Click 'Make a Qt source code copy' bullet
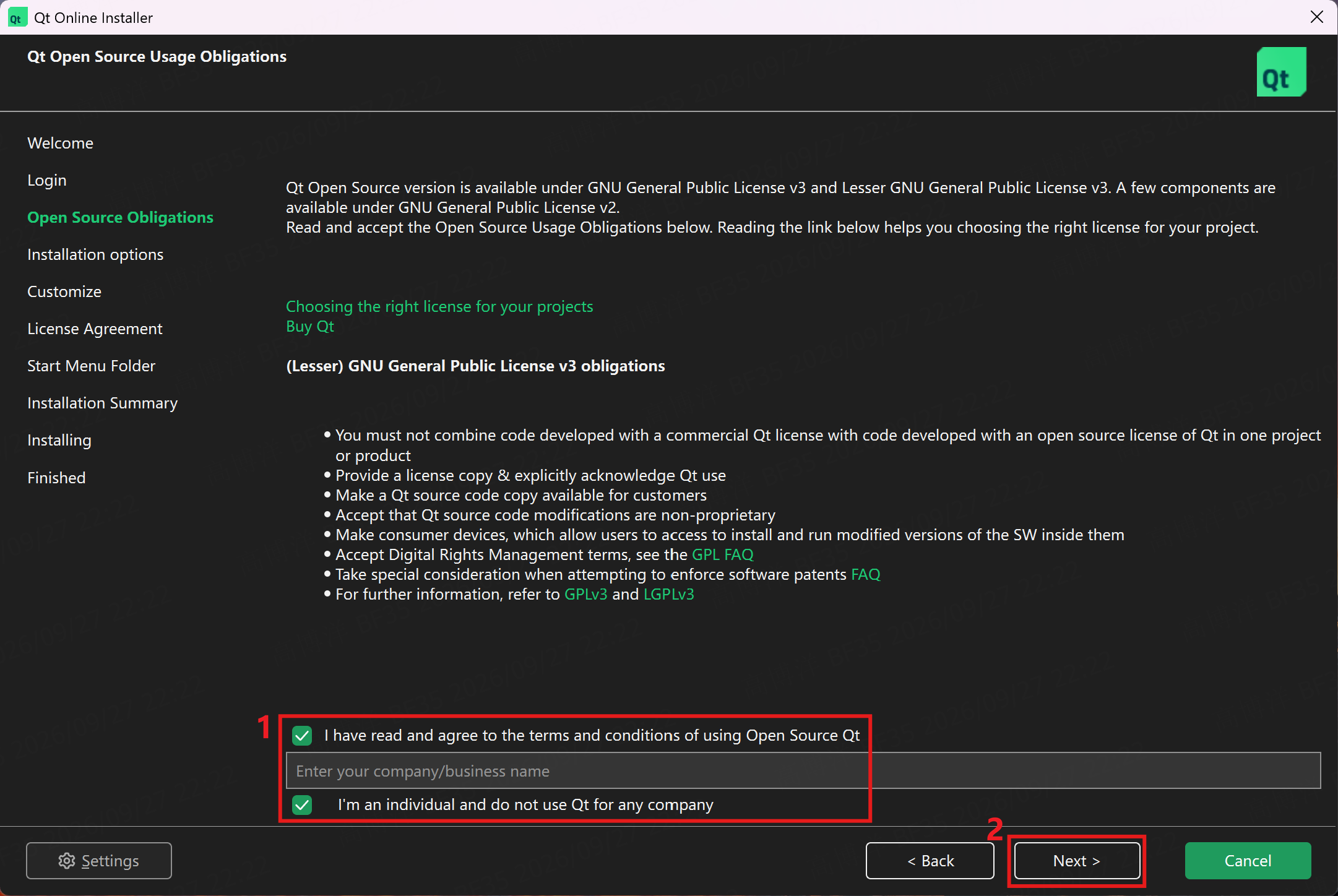 pos(521,495)
